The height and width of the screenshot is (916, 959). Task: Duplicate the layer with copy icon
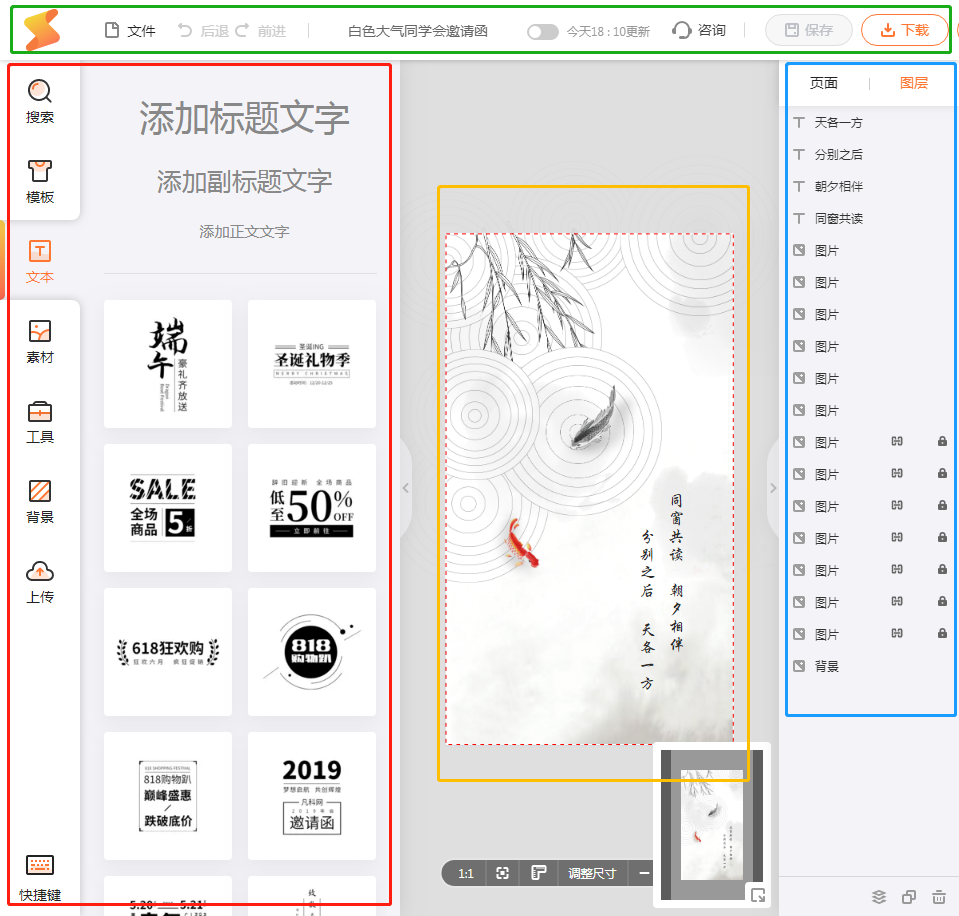[x=909, y=897]
